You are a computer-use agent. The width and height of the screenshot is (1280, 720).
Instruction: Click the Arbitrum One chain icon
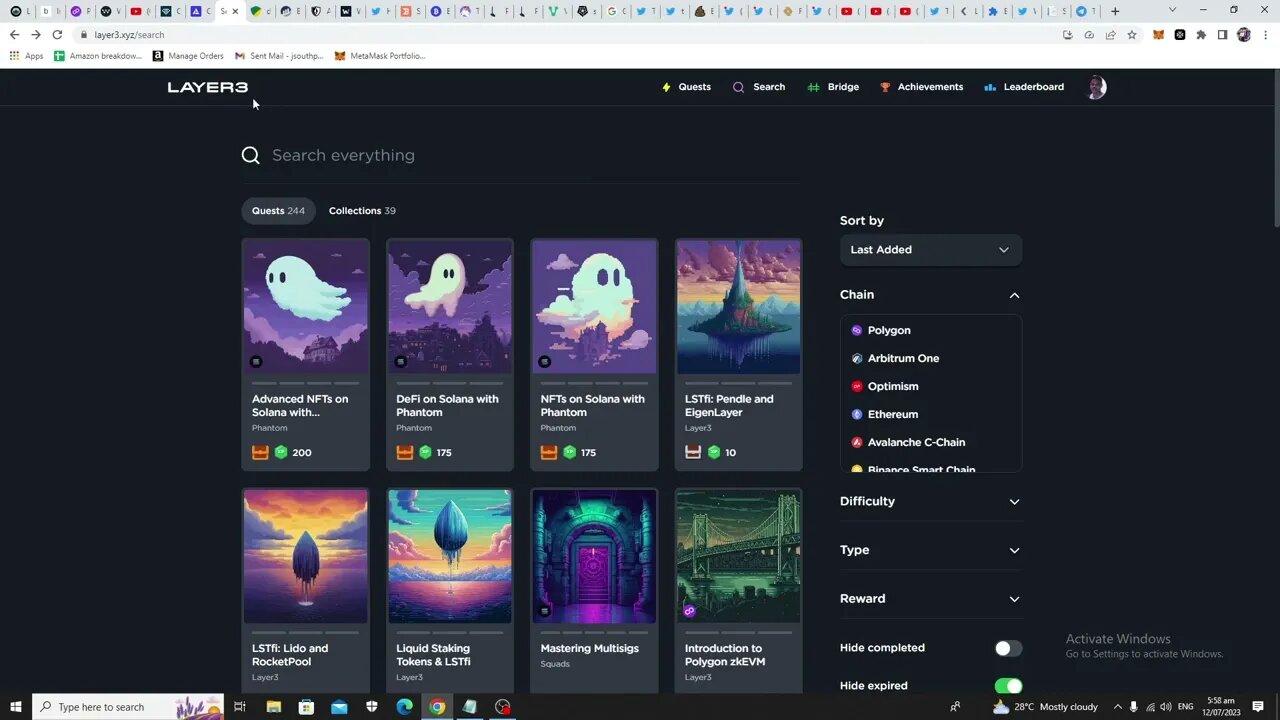[857, 358]
